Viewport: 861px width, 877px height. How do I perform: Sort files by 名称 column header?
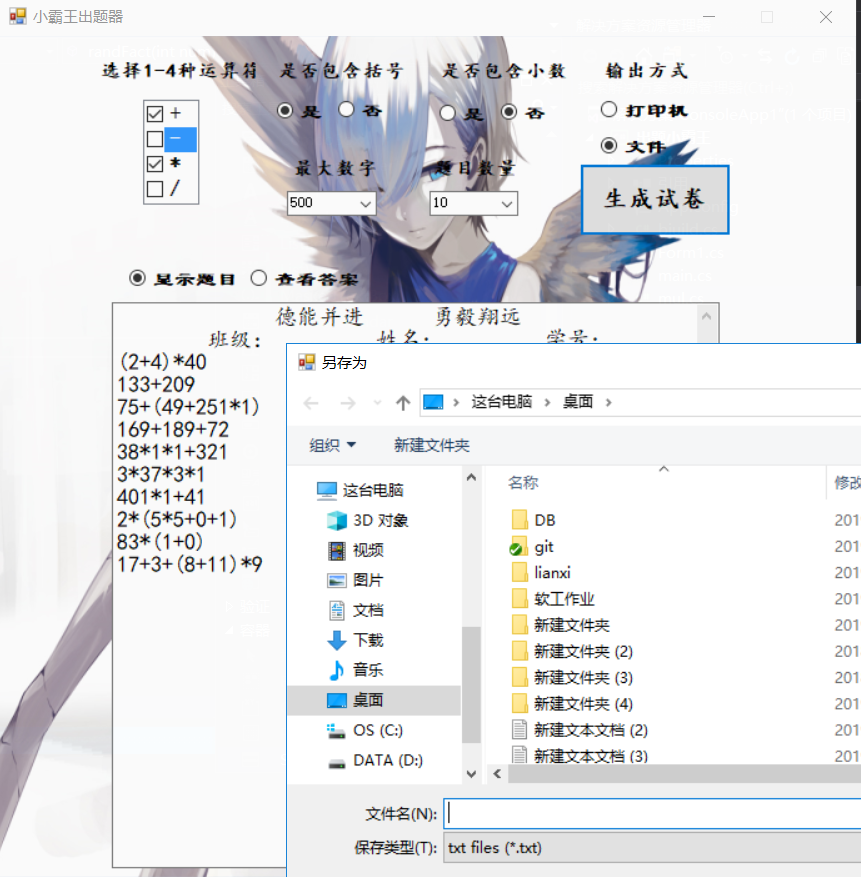523,483
